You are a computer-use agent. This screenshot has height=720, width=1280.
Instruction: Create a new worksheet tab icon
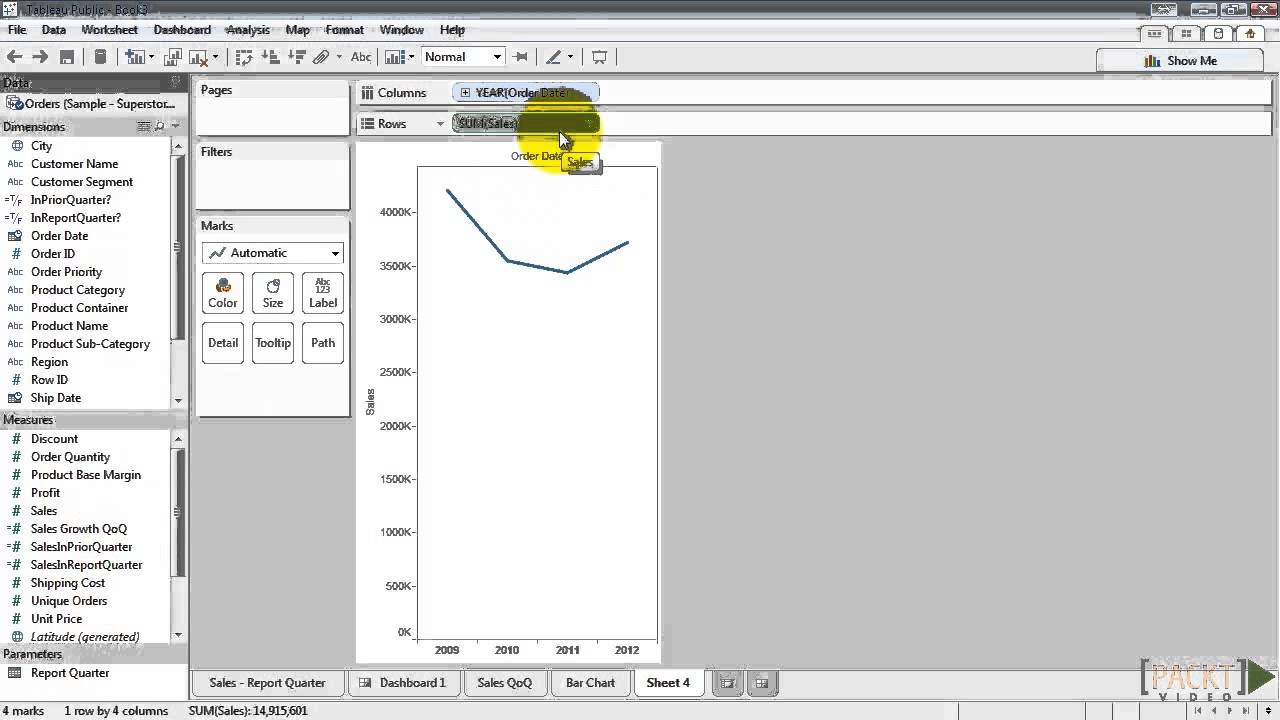coord(728,683)
